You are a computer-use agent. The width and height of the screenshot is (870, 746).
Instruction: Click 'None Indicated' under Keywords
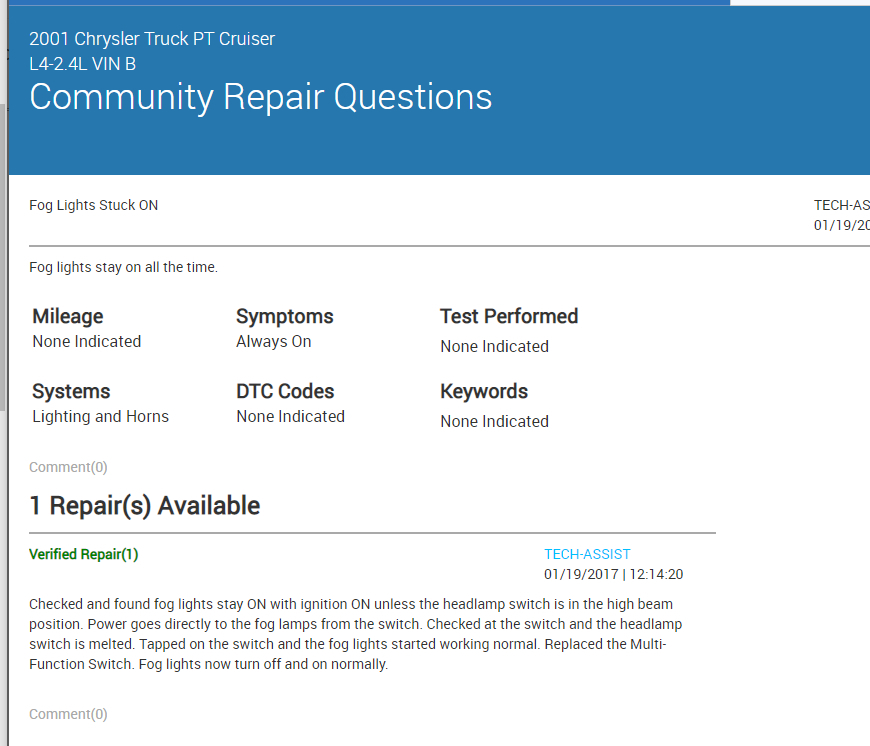pyautogui.click(x=494, y=421)
